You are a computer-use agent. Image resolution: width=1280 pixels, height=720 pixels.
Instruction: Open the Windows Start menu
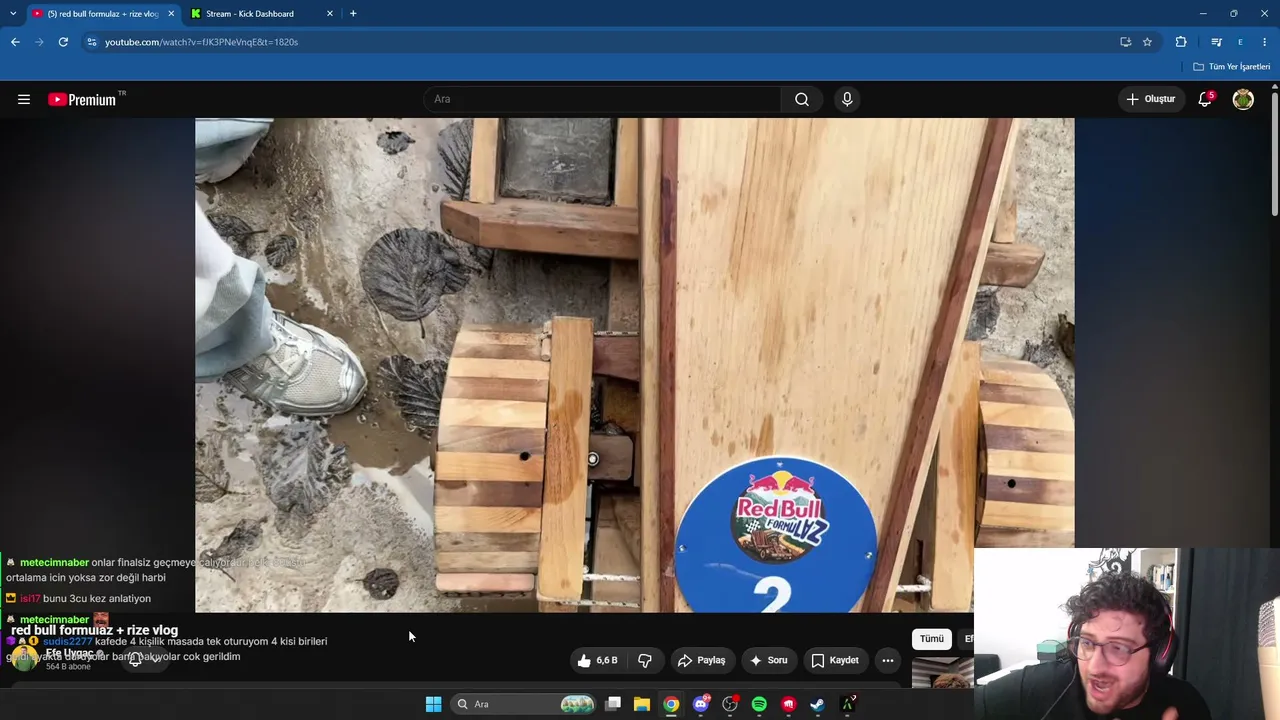tap(433, 704)
